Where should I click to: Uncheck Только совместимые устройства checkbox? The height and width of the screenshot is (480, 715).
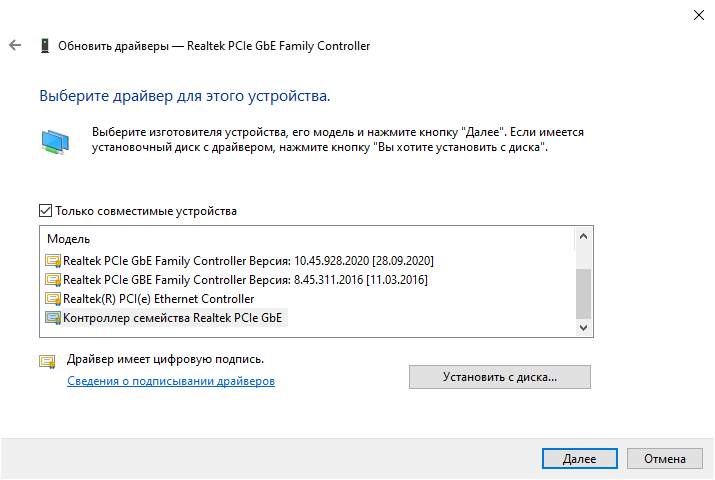[45, 211]
